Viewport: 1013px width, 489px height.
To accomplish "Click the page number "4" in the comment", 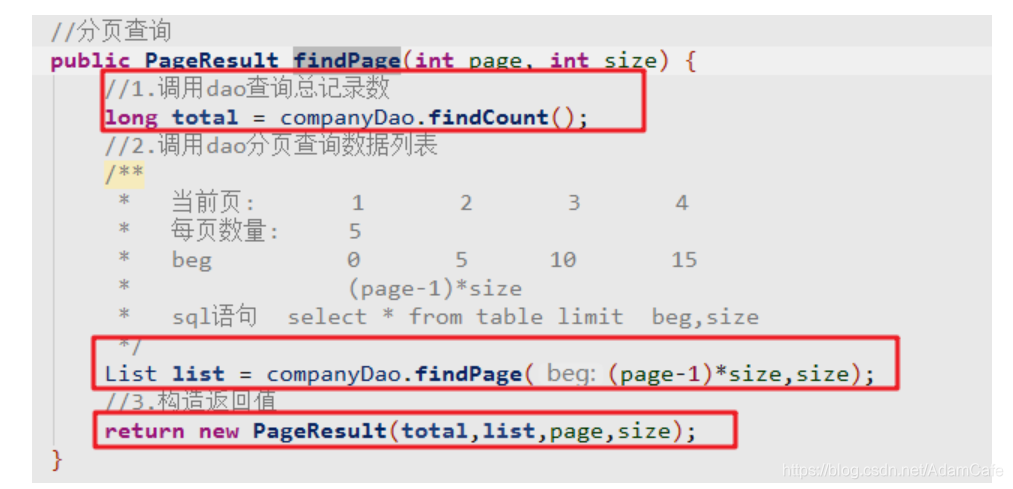I will point(682,203).
